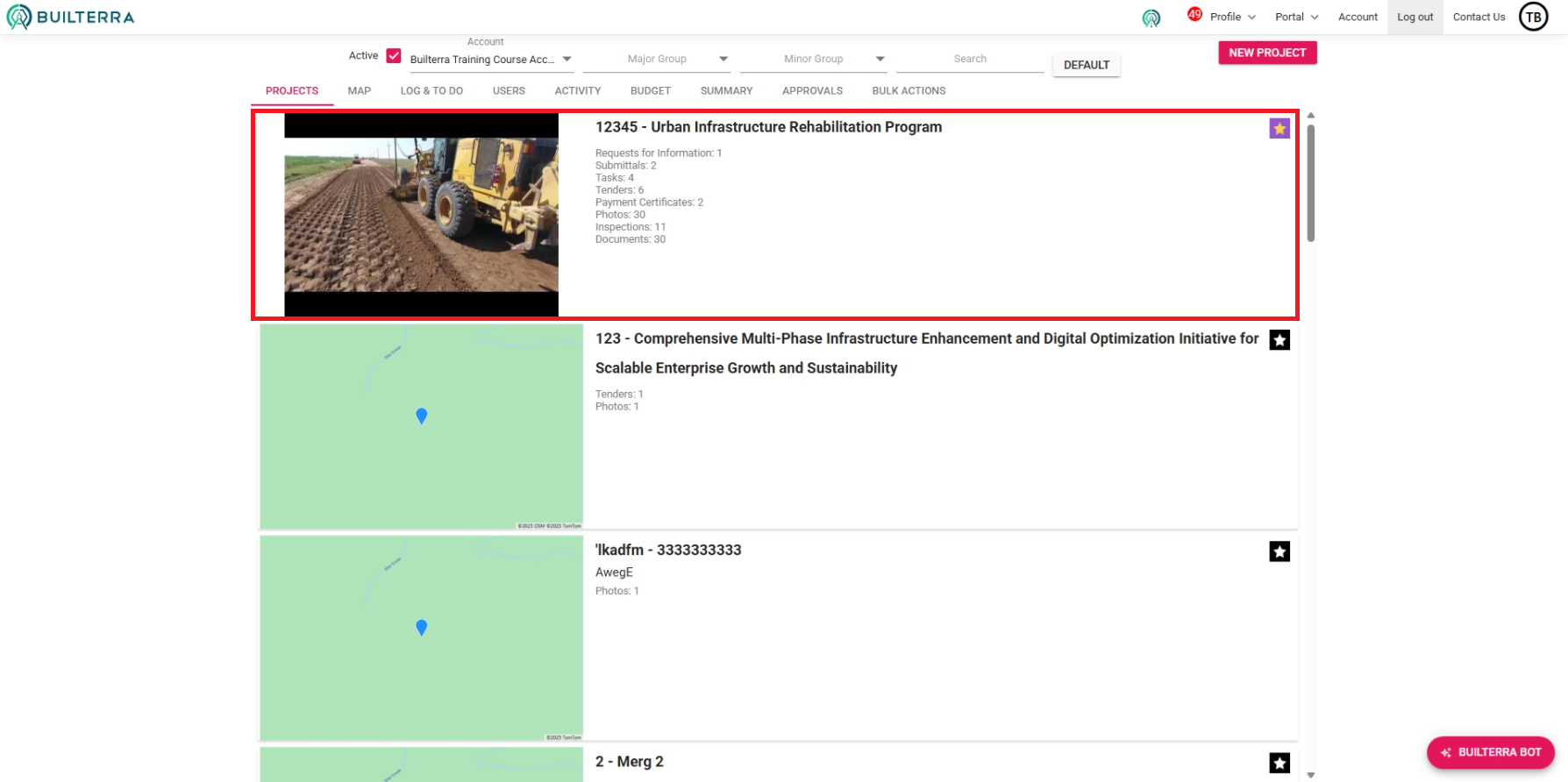The height and width of the screenshot is (782, 1568).
Task: Click the scroll down arrow of project list
Action: 1310,775
